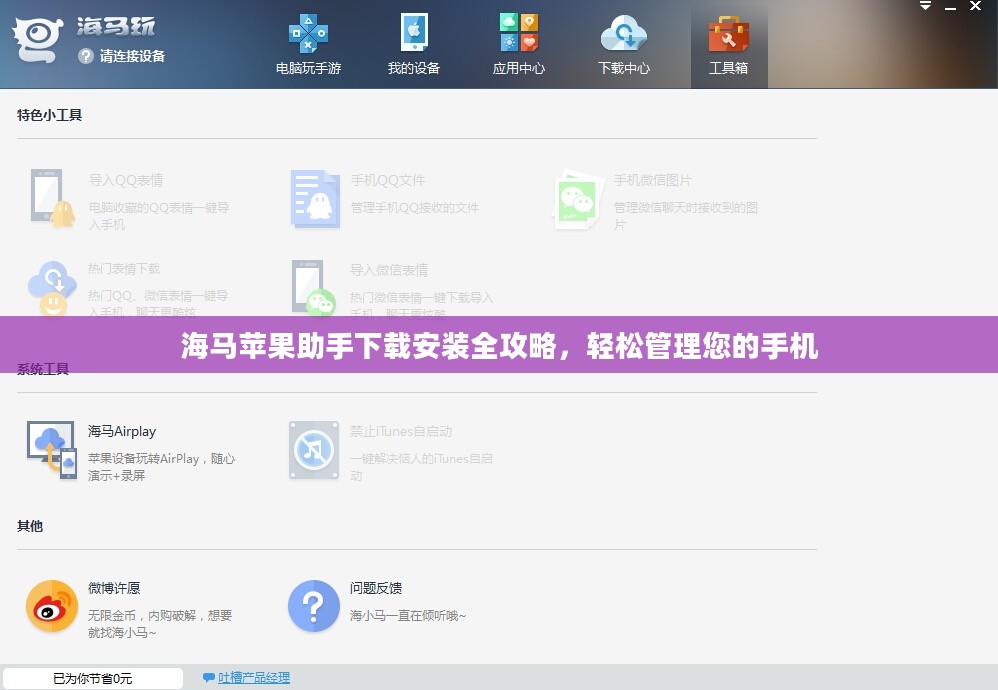
Task: Click the 微博许愿 title text
Action: [114, 588]
